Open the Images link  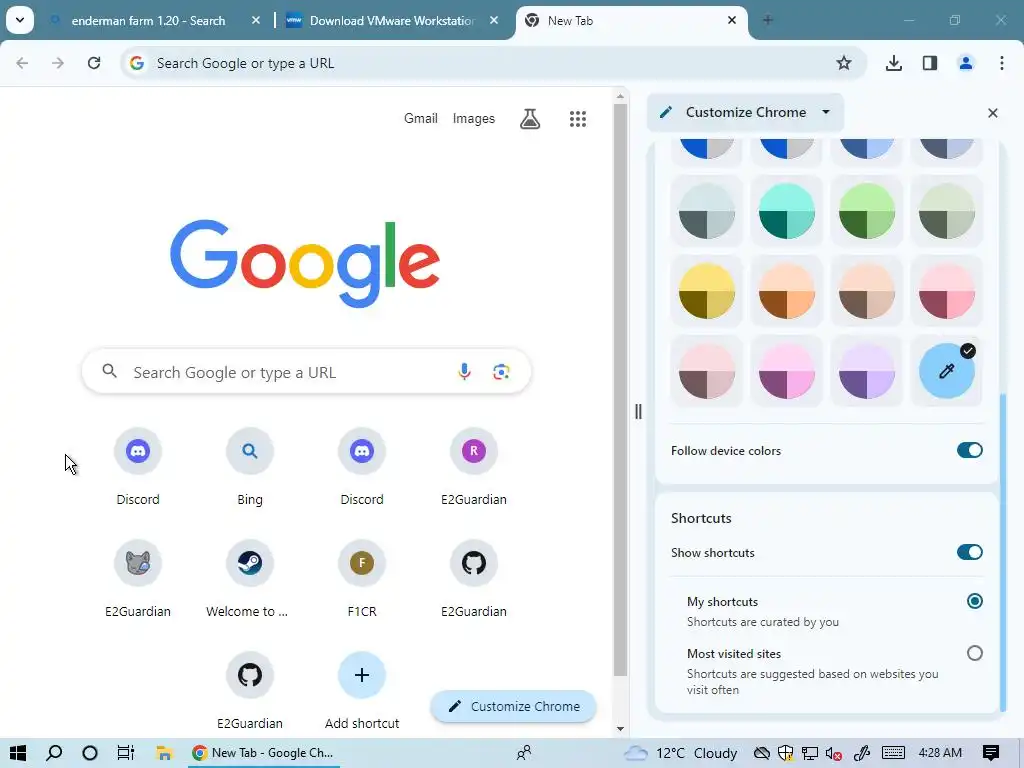473,119
